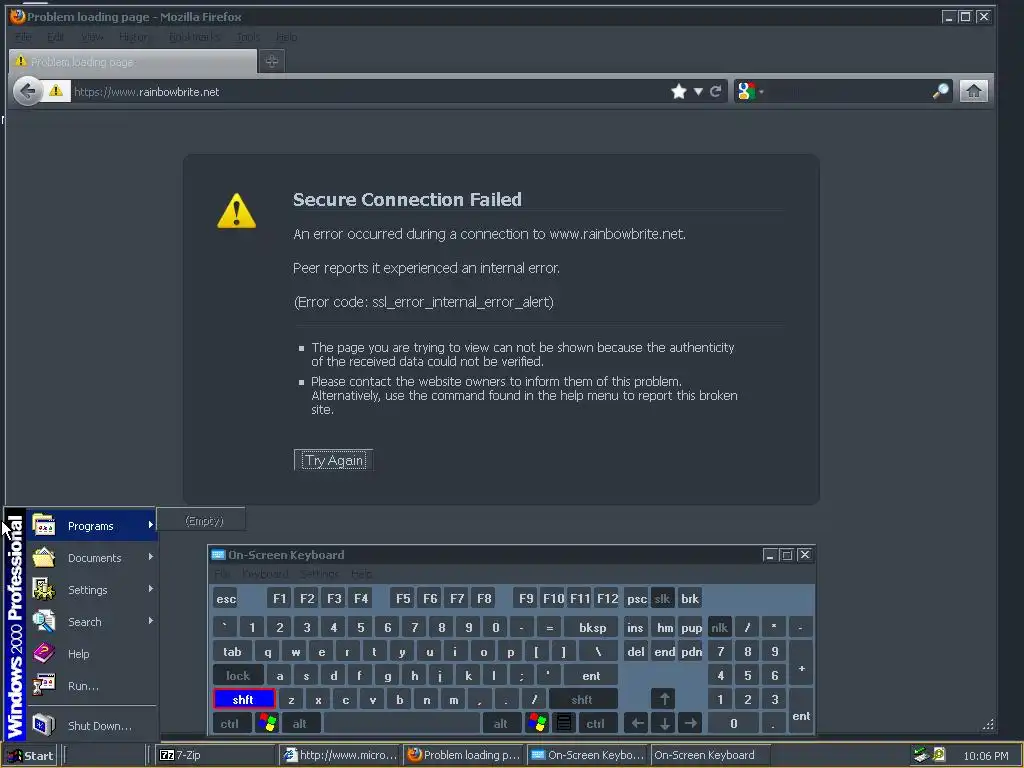Screen dimensions: 1024x768
Task: Go back with Firefox back arrow
Action: coord(28,91)
